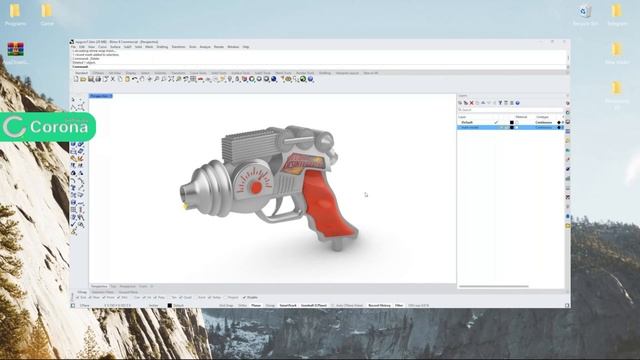Click the Layers panel horizontal scrollbar
The height and width of the screenshot is (360, 640).
pos(494,287)
